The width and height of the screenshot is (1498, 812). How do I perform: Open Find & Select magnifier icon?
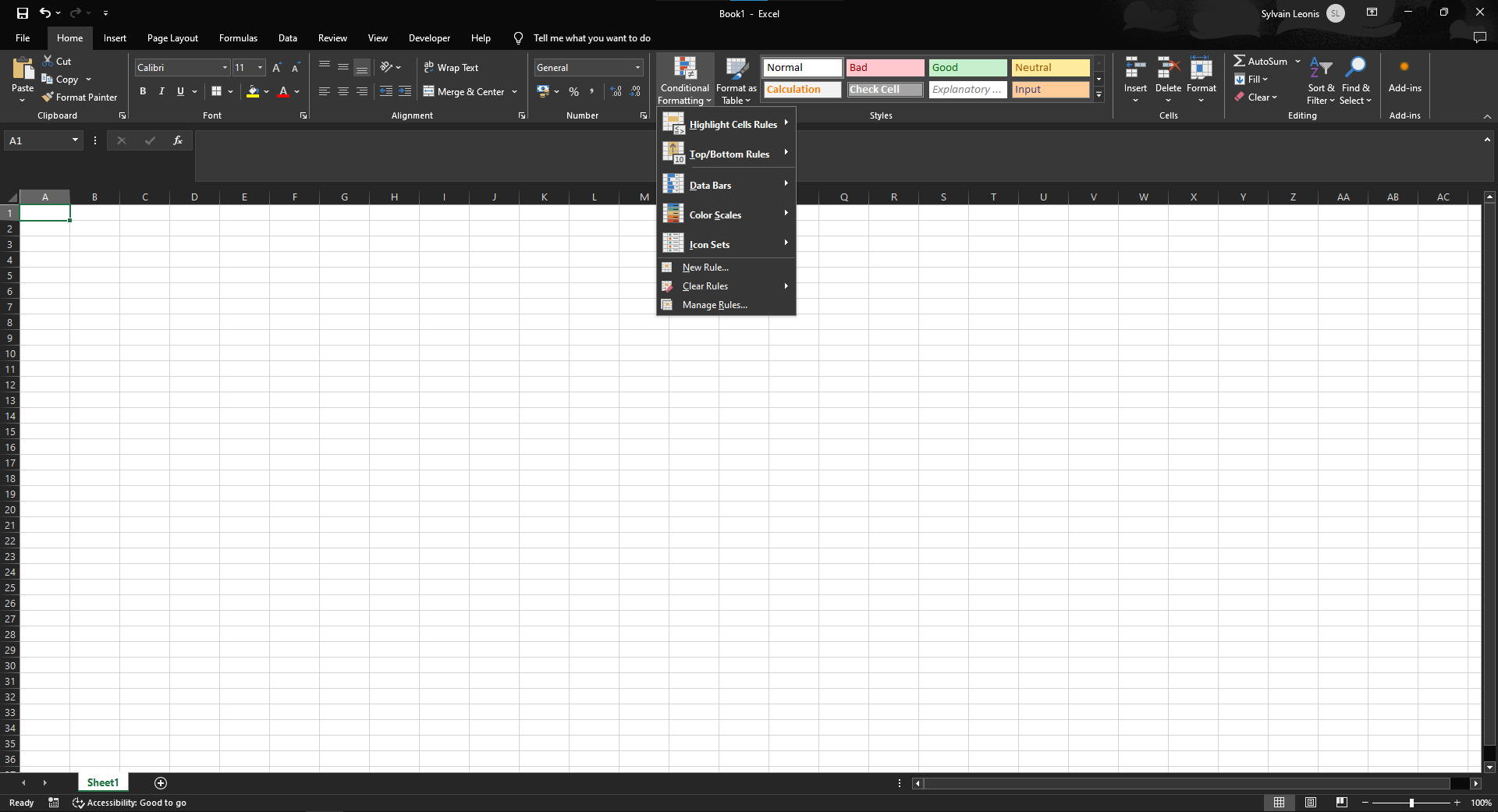(1356, 67)
